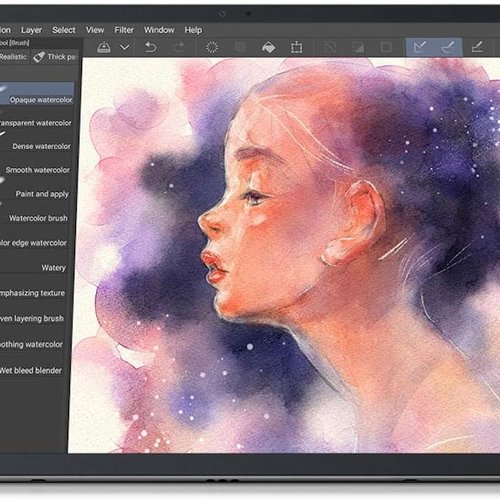This screenshot has width=500, height=500.
Task: Select the Scale/Rotate transform icon
Action: click(x=296, y=47)
